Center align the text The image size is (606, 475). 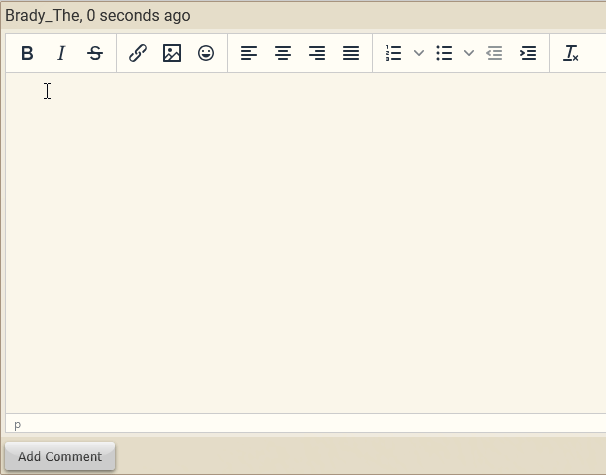click(x=283, y=54)
